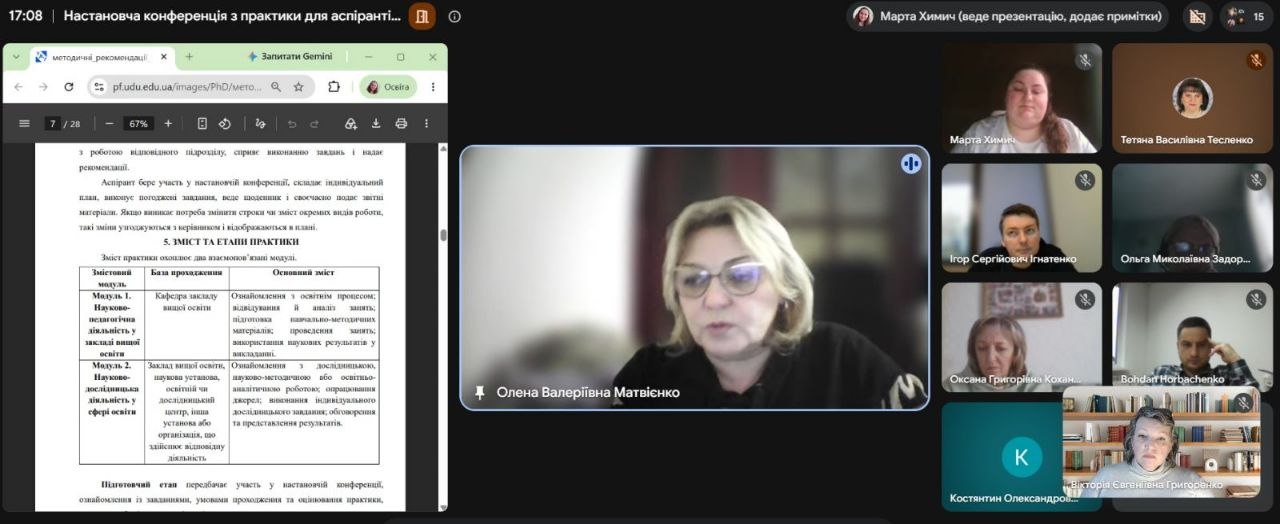
Task: Open the PDF viewer more actions menu
Action: coord(427,124)
